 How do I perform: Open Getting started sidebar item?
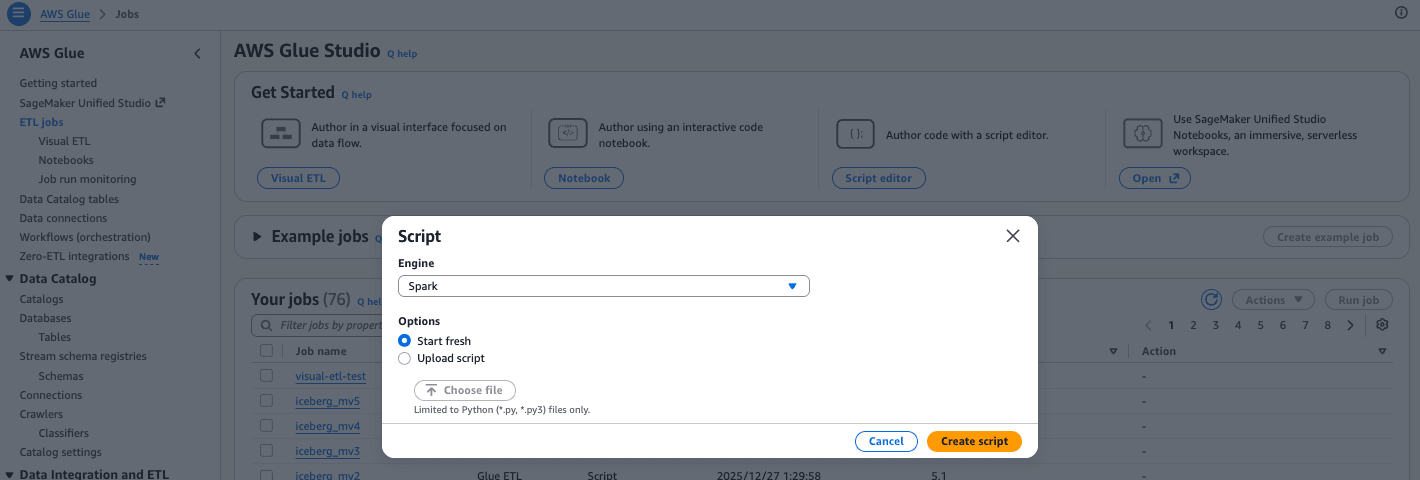pos(58,83)
